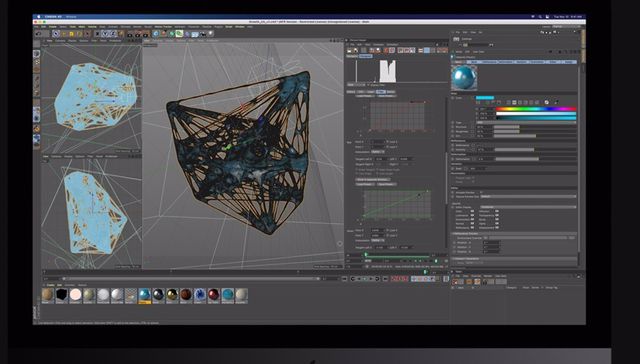Switch to the Histogram tab in Picture Viewer
This screenshot has height=364, width=640.
[x=365, y=56]
